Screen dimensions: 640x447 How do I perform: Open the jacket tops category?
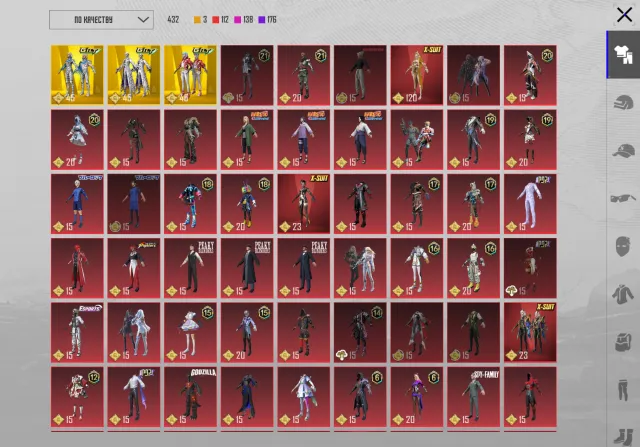point(623,294)
